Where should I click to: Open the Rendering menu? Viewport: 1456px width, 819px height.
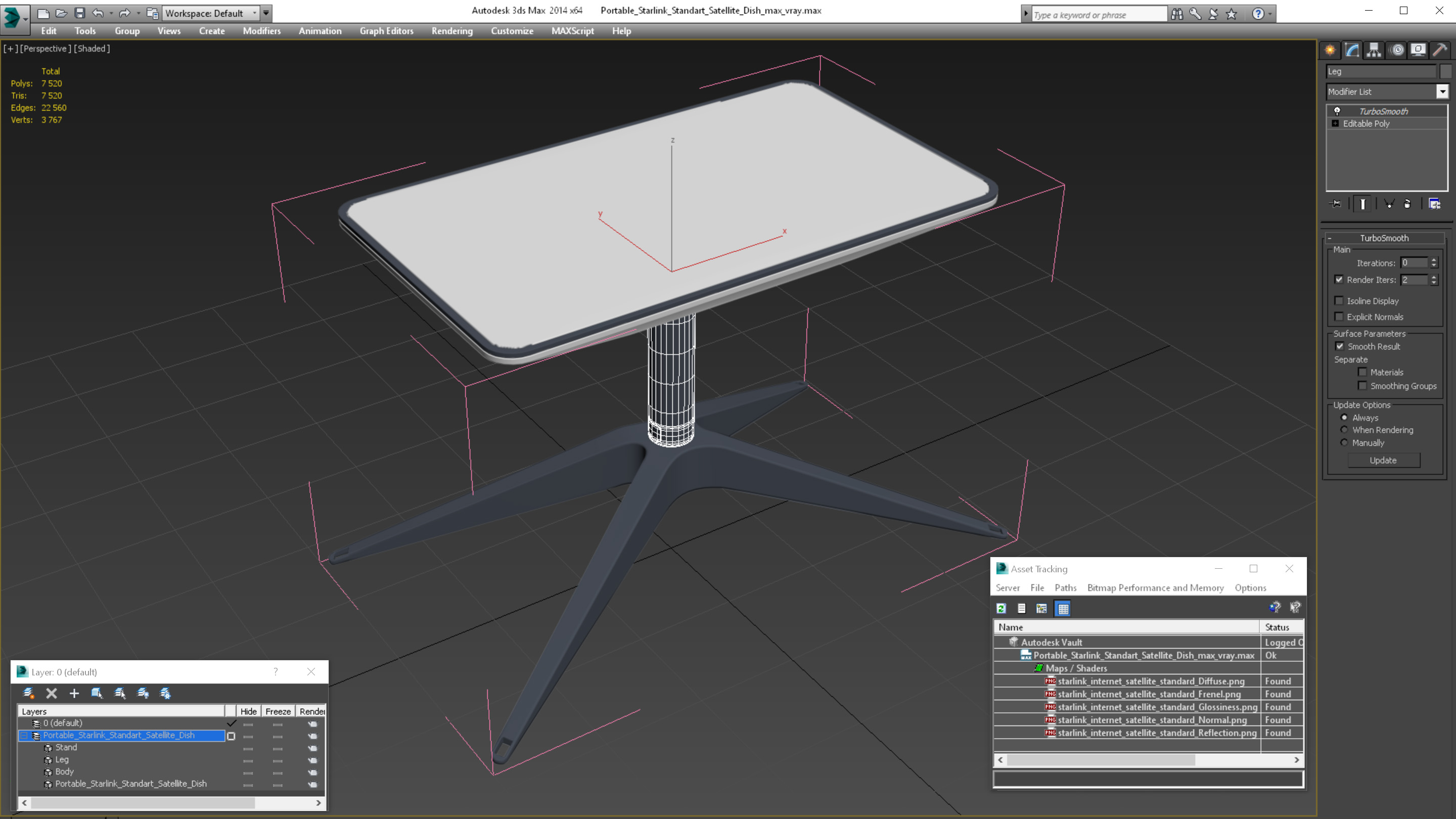coord(451,31)
